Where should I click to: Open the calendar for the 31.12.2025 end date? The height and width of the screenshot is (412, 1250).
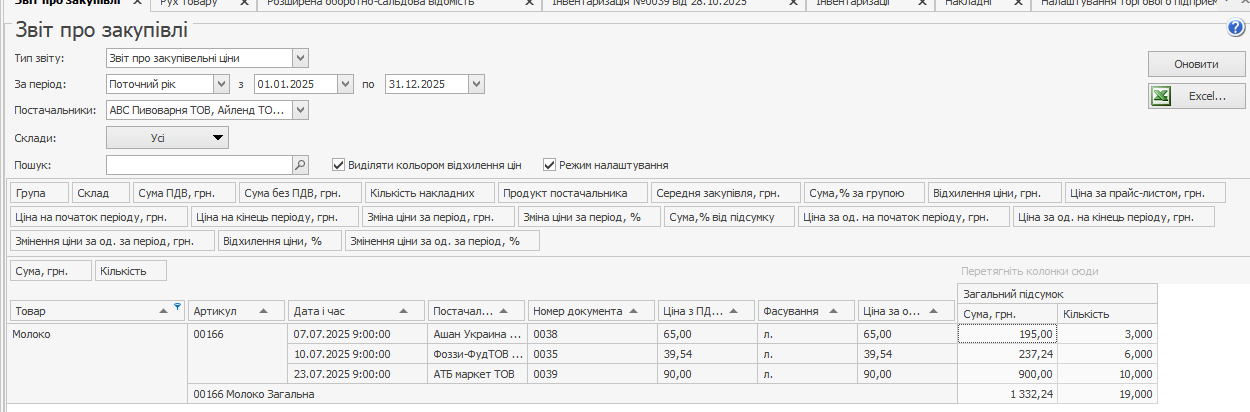tap(476, 84)
